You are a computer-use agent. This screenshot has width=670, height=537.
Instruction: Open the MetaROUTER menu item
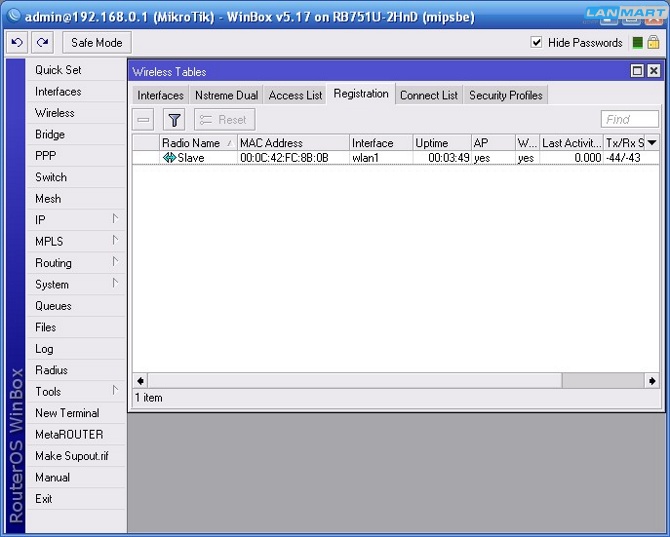[76, 434]
